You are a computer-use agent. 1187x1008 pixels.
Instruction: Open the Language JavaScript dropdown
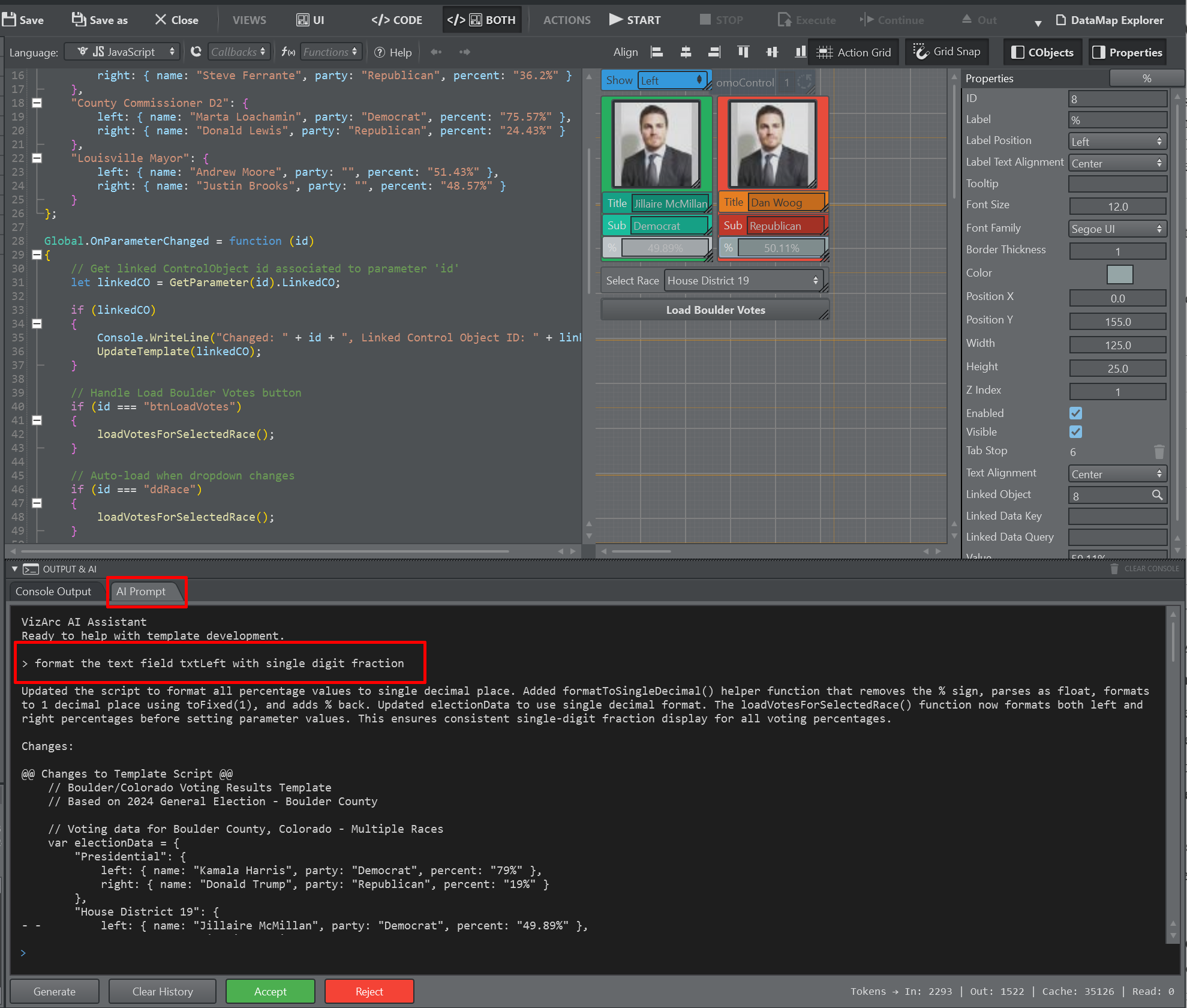pyautogui.click(x=122, y=52)
